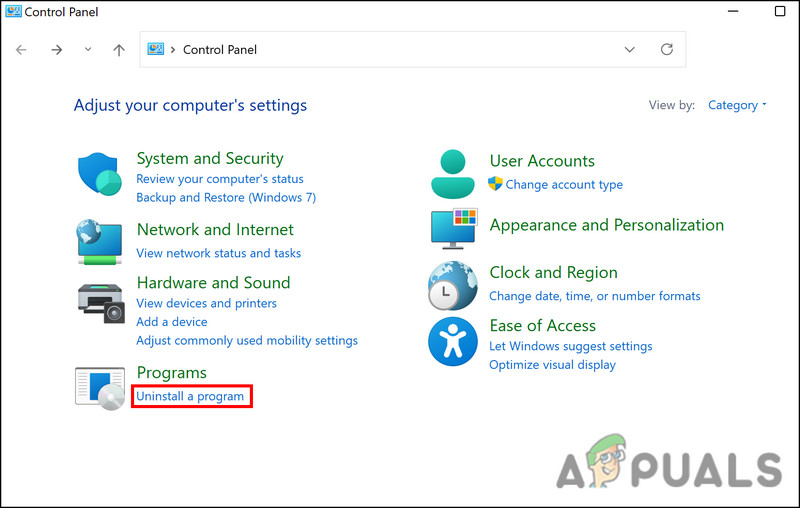
Task: Open the Ease of Access icon
Action: click(x=453, y=342)
